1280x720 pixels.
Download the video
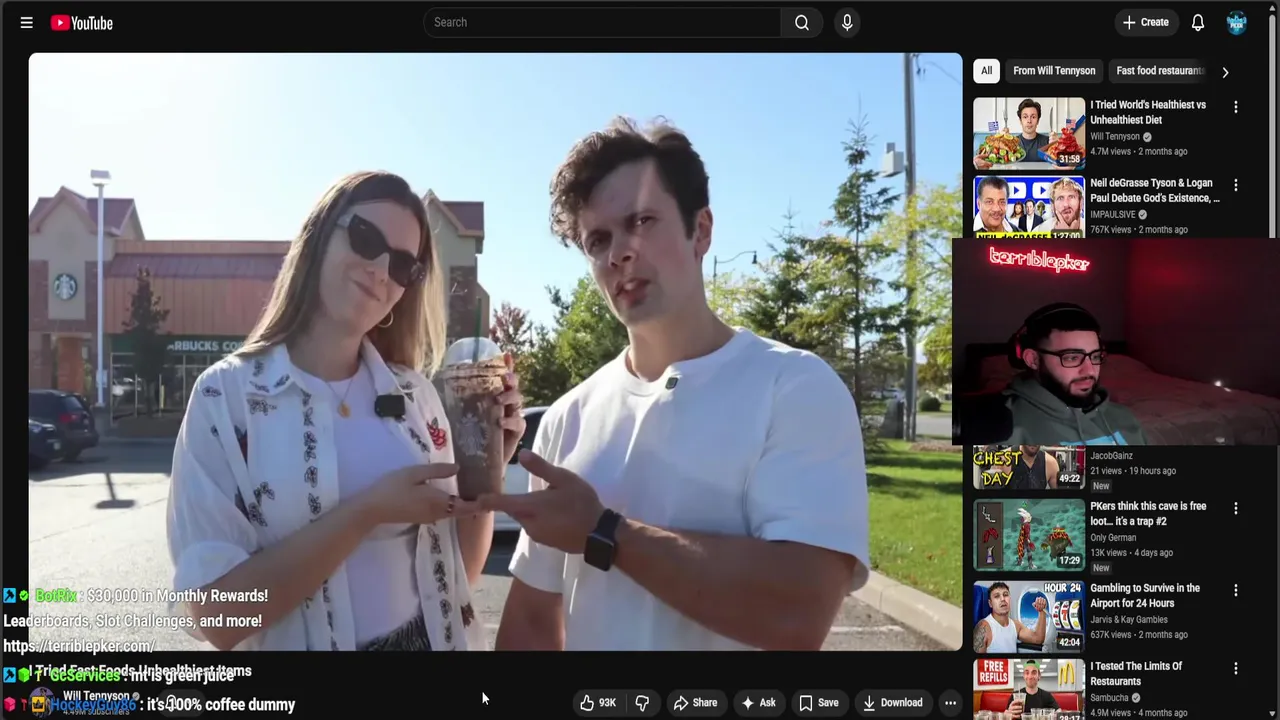click(892, 703)
